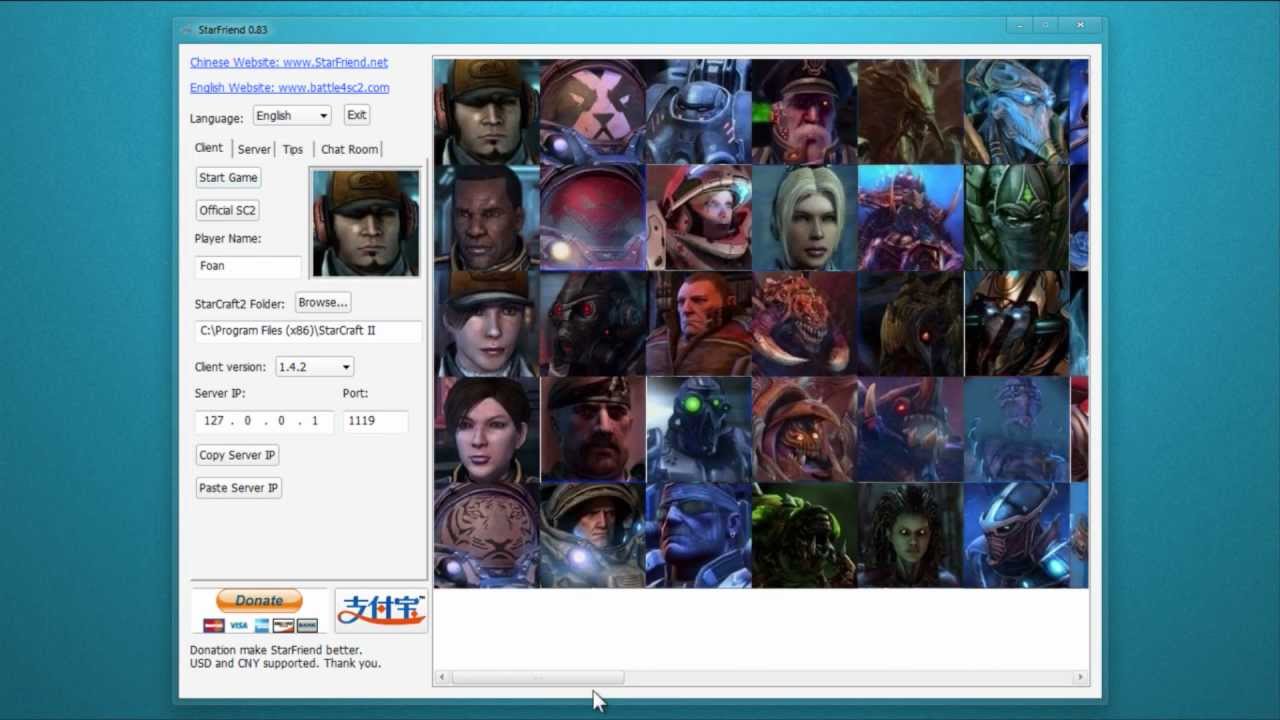Expand the Client version dropdown

pos(314,367)
